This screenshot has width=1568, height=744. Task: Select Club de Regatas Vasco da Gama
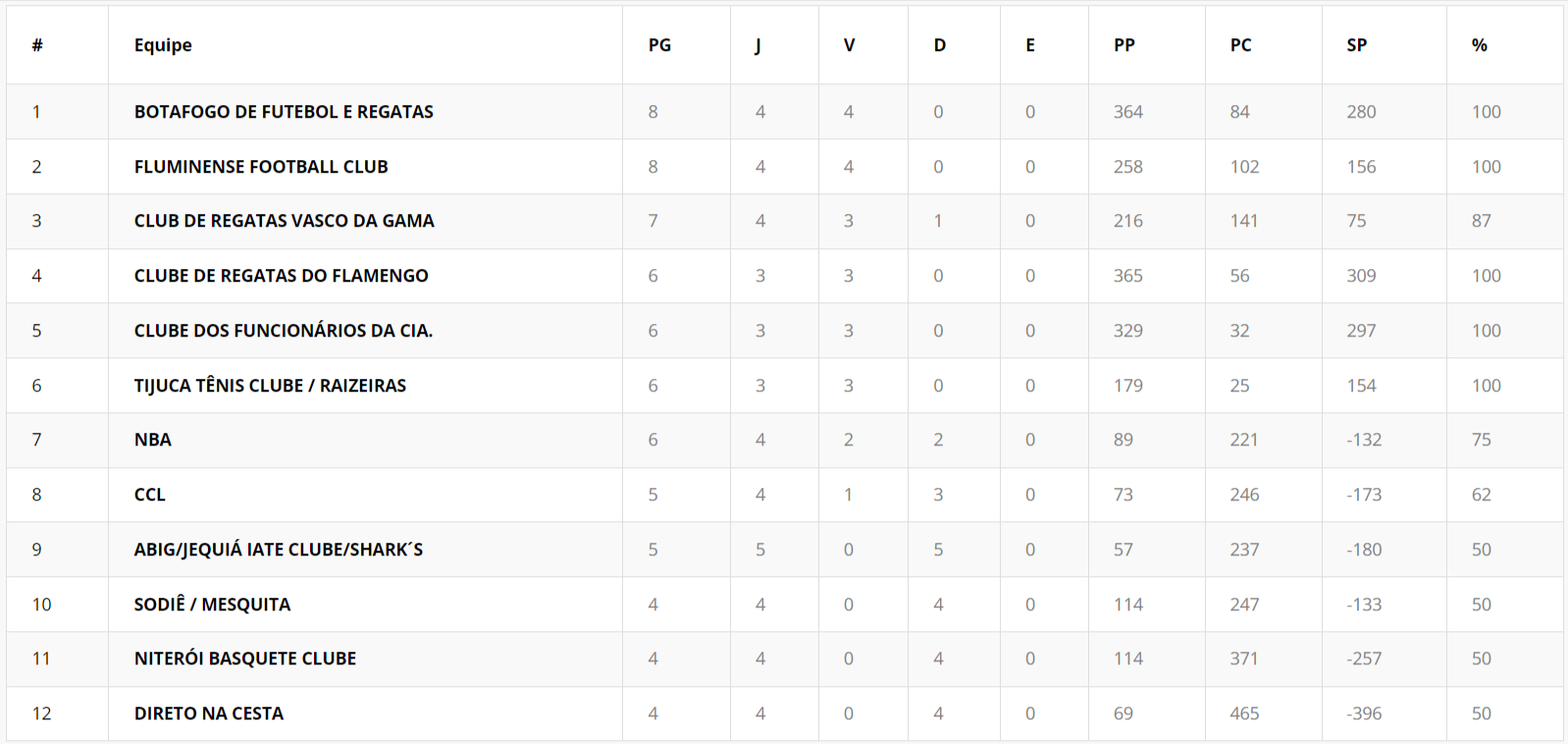(x=284, y=221)
